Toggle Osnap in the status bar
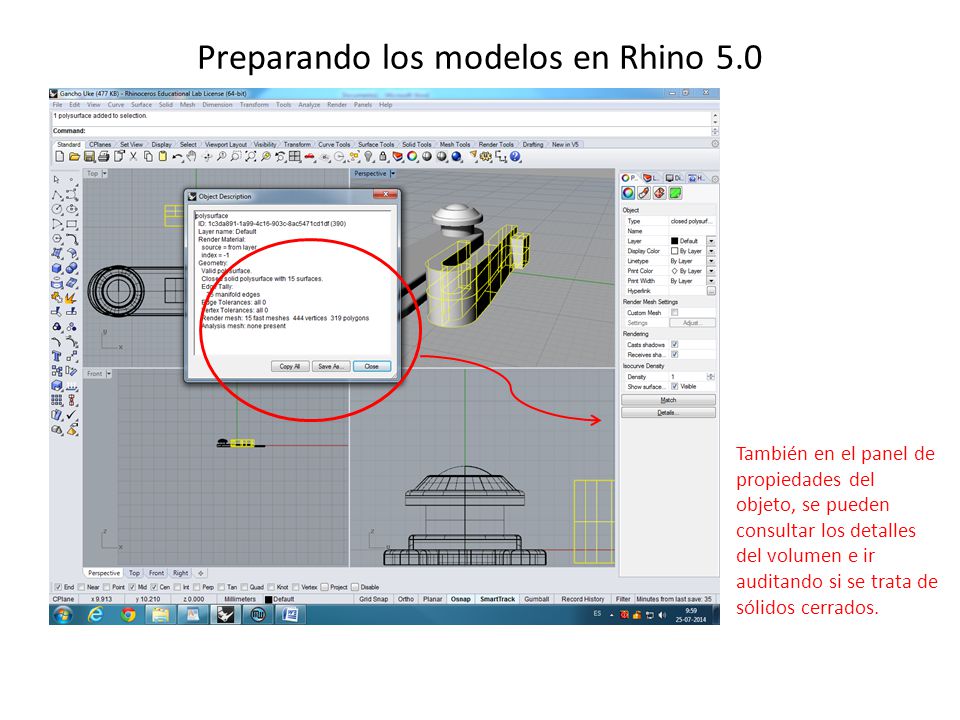 point(460,599)
